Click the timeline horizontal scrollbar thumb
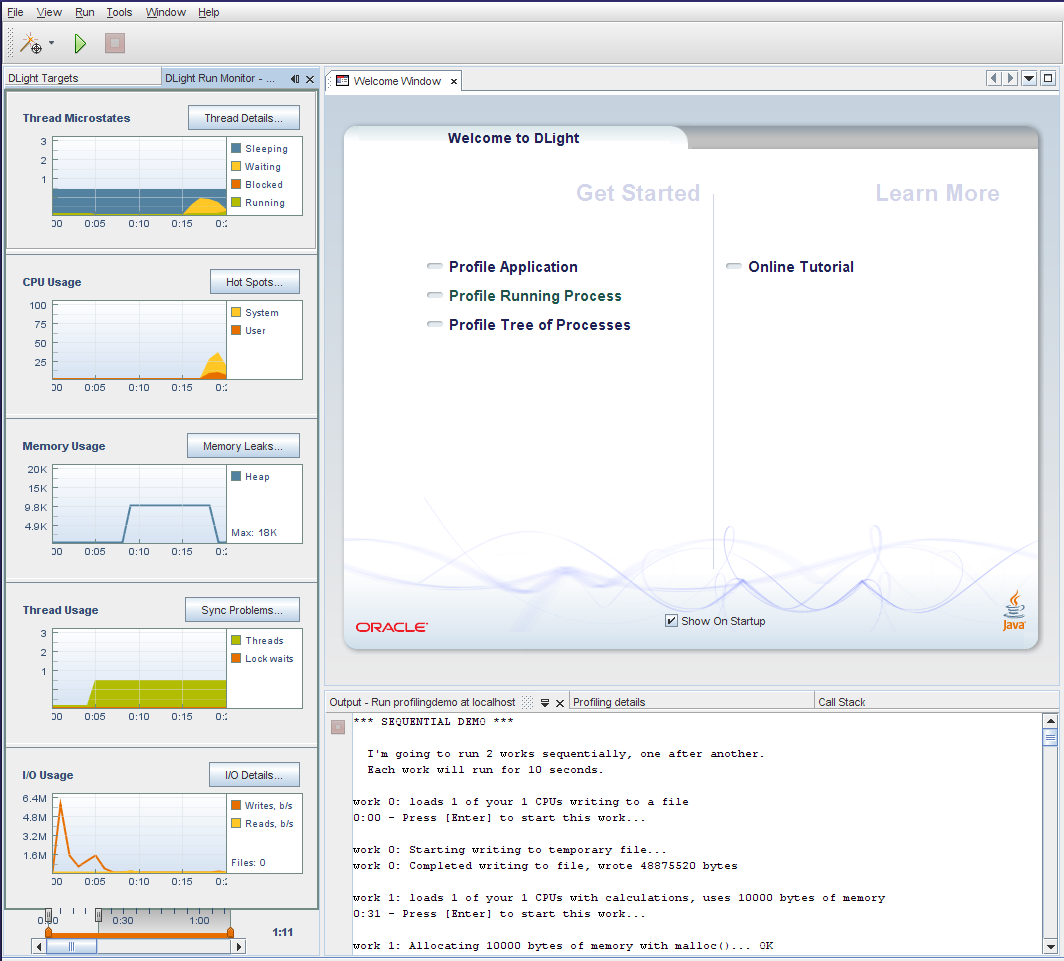Screen dimensions: 1064x961 coord(71,946)
